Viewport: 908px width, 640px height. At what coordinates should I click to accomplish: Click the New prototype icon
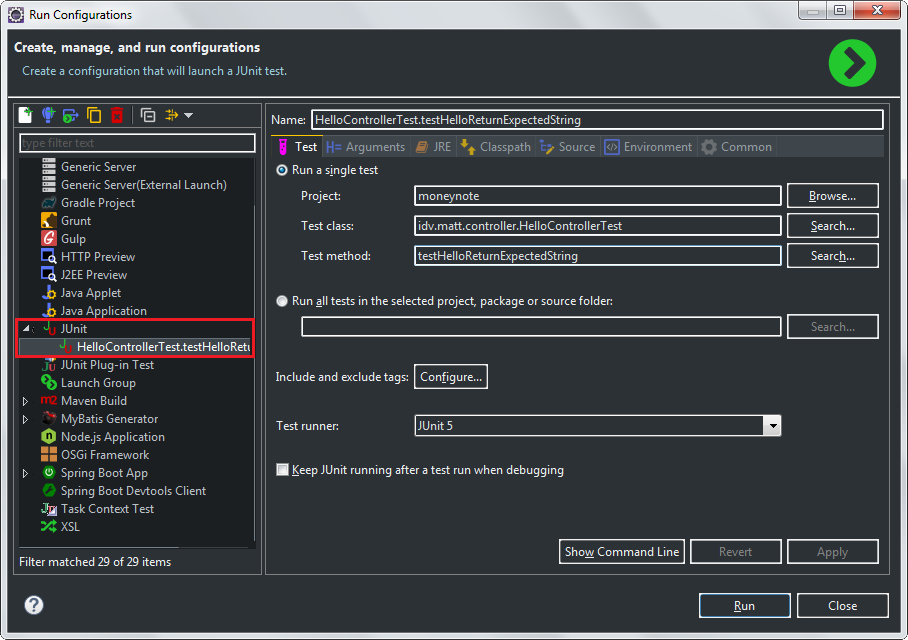[48, 115]
